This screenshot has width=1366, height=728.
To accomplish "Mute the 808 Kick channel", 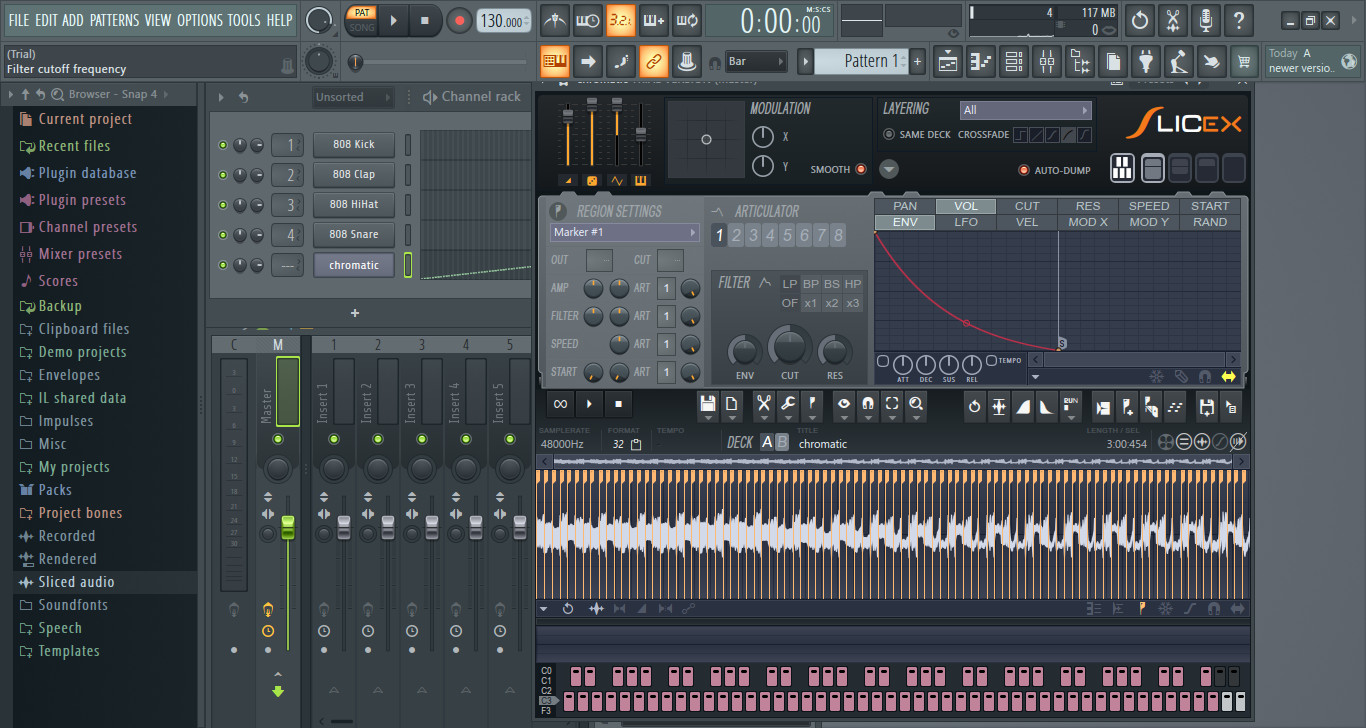I will coord(223,145).
